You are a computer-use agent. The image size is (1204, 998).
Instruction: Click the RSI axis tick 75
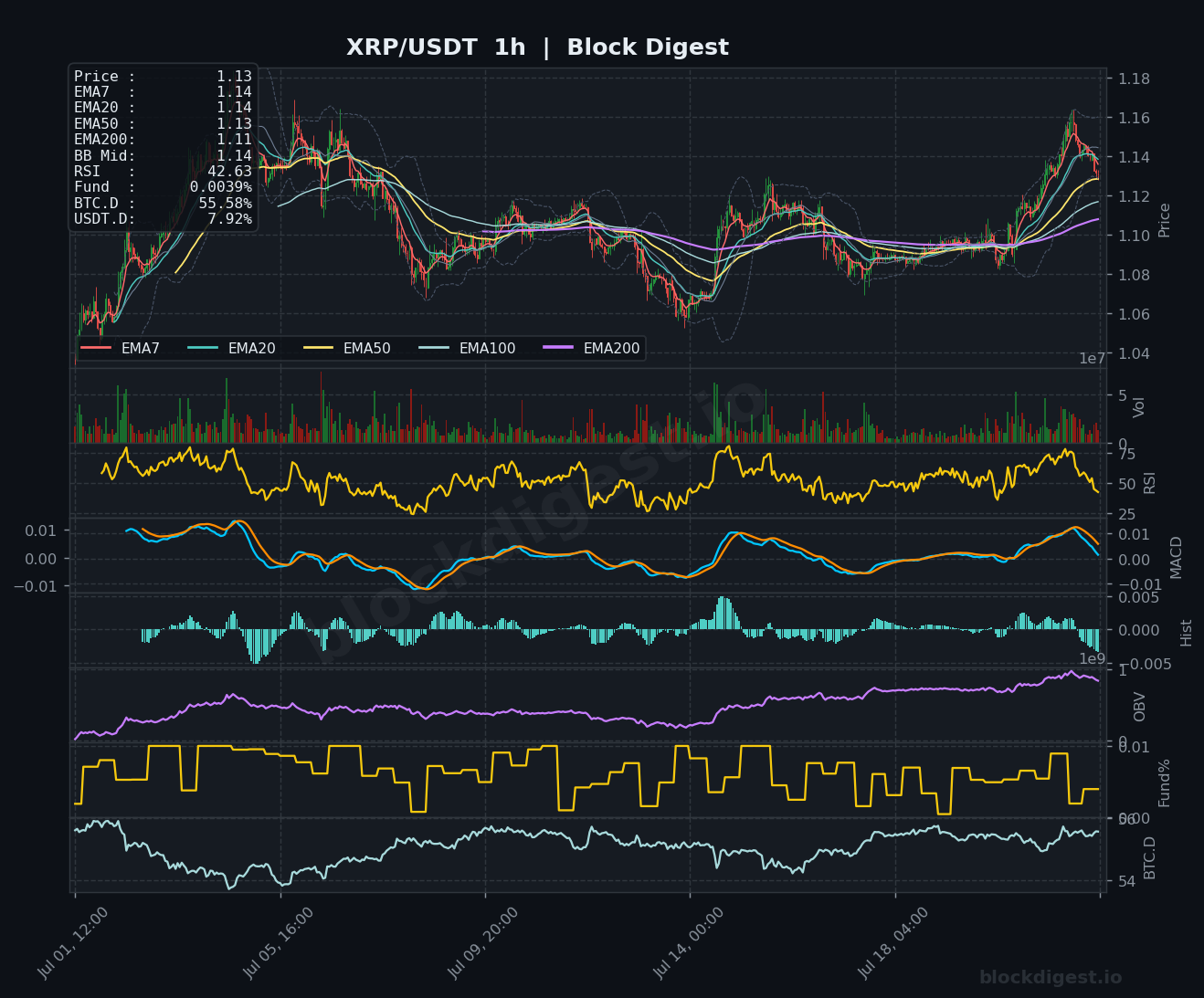pyautogui.click(x=1127, y=455)
